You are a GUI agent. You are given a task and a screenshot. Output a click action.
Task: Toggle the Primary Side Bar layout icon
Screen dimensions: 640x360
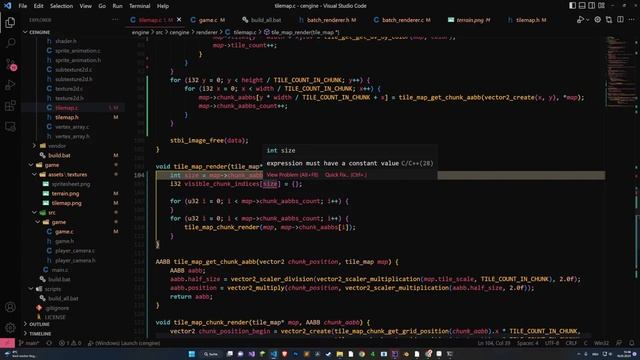[x=572, y=6]
